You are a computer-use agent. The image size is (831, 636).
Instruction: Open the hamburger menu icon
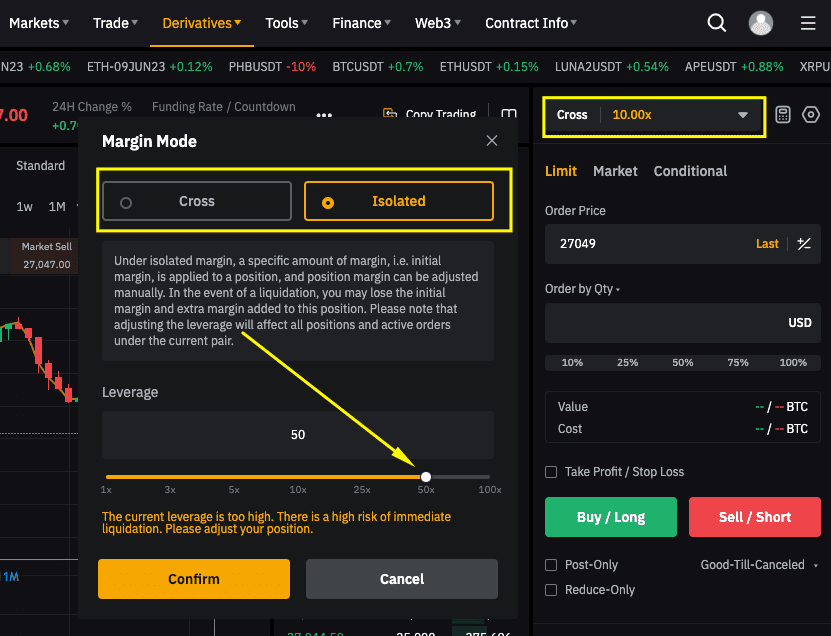click(808, 23)
